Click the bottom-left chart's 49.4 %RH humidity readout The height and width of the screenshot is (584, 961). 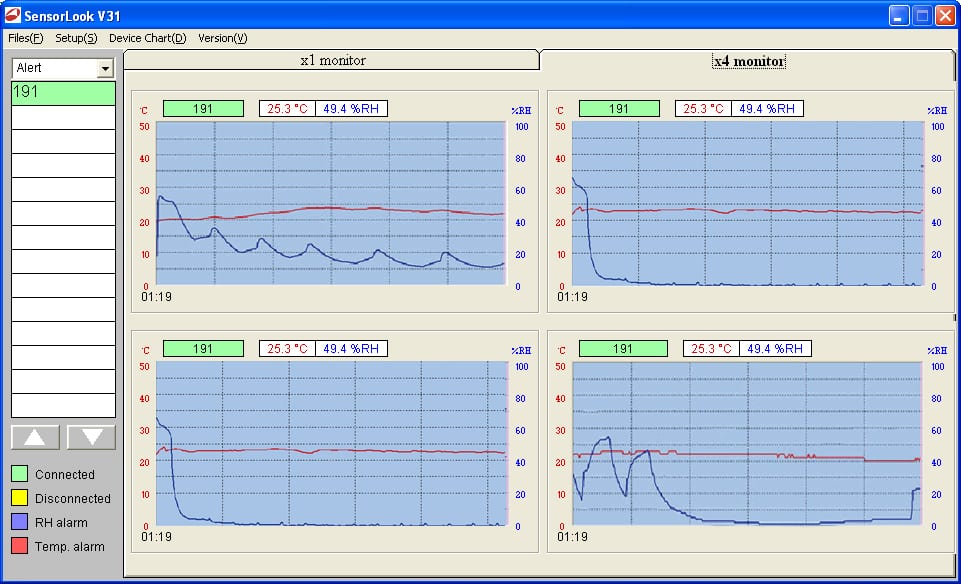tap(351, 348)
